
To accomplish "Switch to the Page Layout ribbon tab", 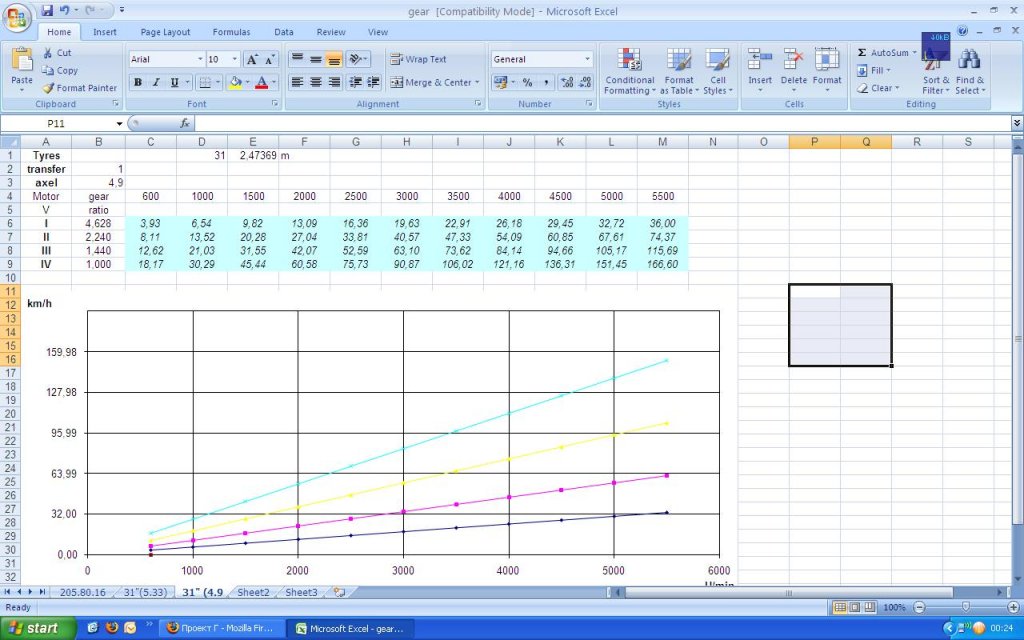I will [x=165, y=32].
